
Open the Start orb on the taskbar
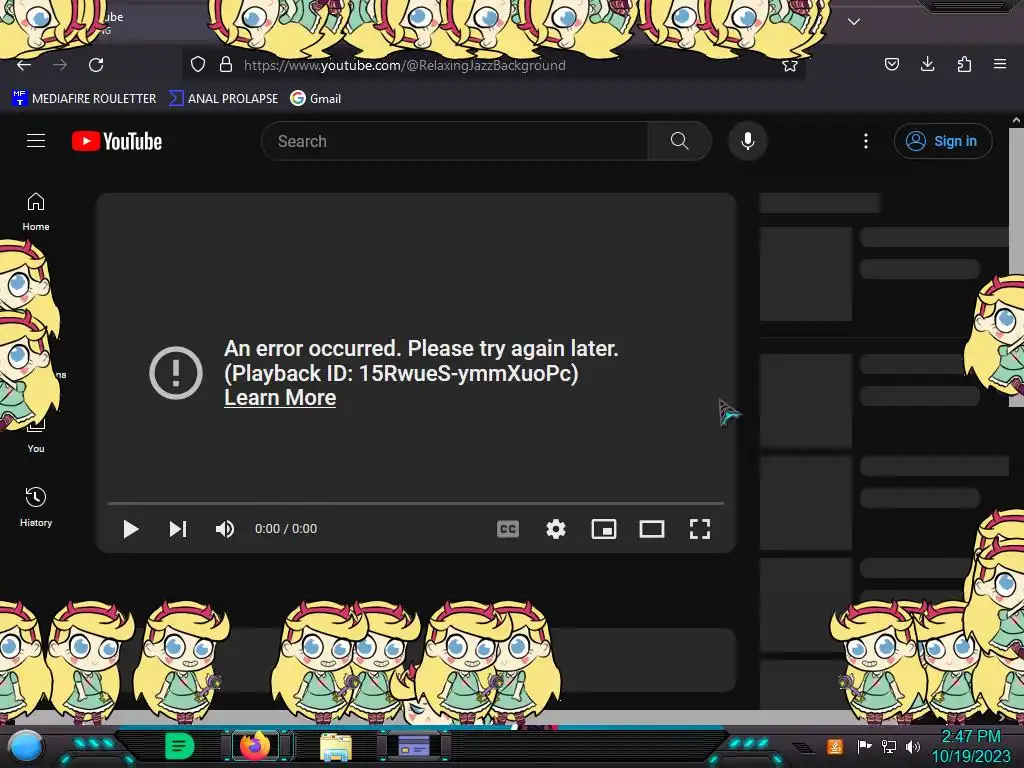pyautogui.click(x=26, y=747)
